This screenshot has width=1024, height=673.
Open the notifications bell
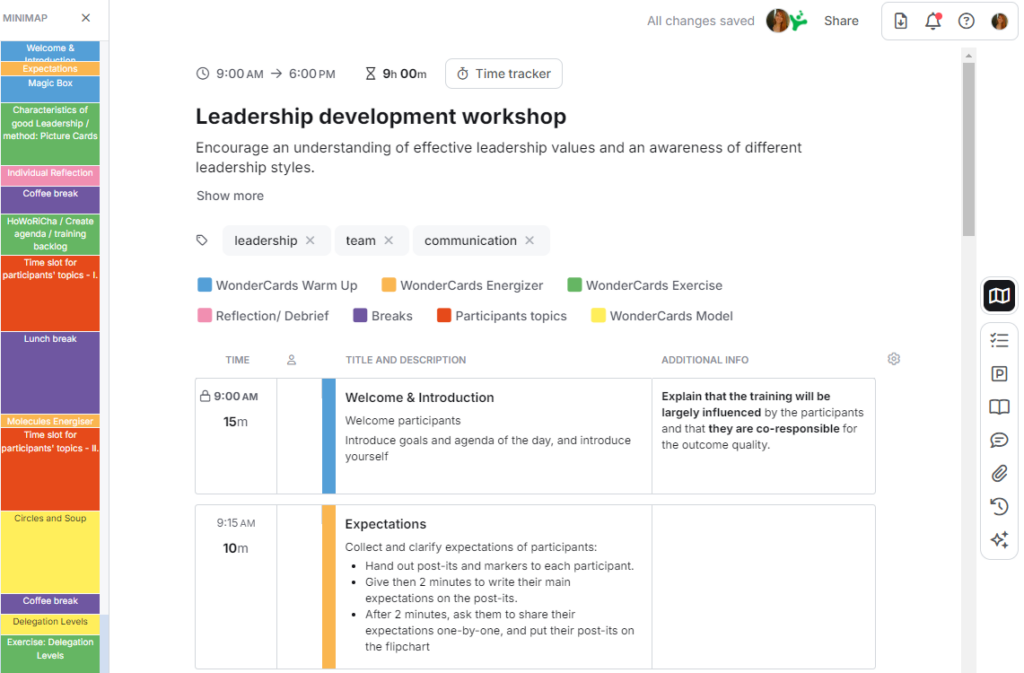click(x=933, y=21)
